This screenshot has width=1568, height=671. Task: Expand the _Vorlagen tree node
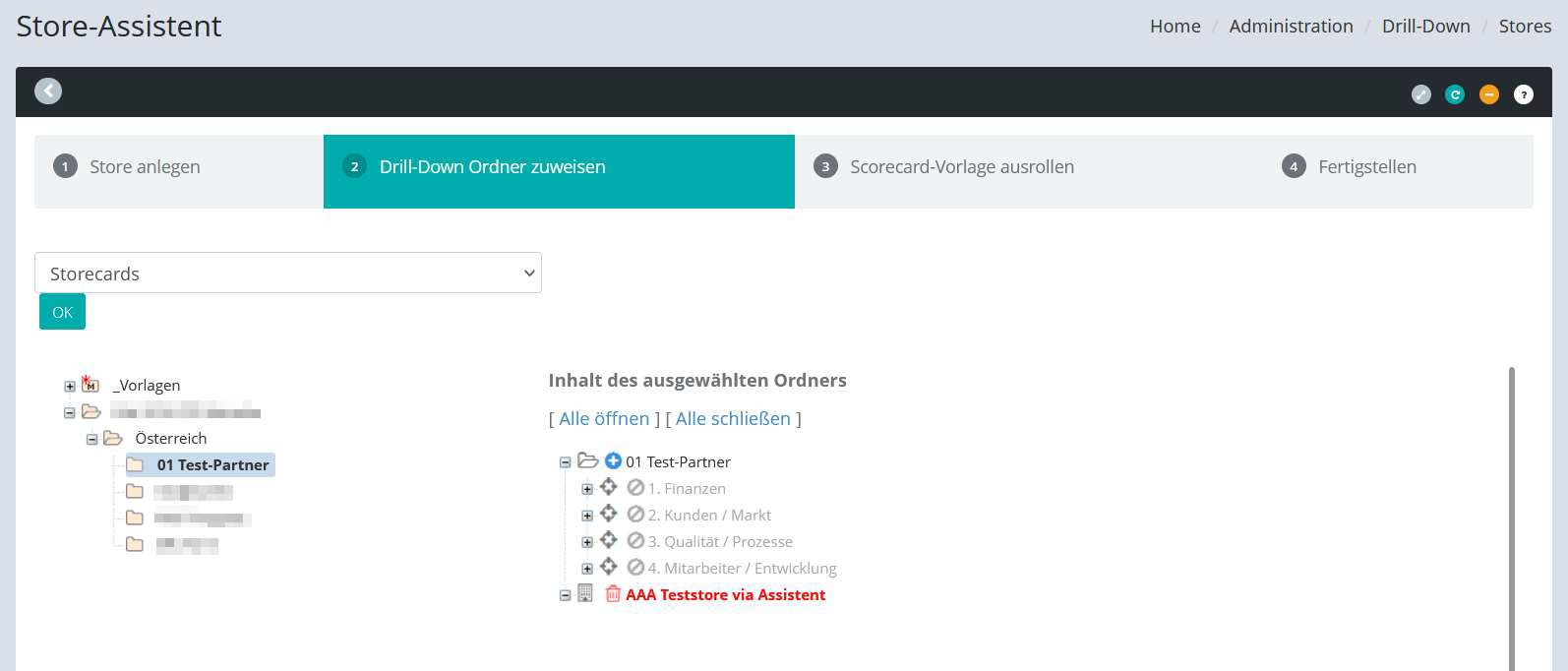[70, 386]
